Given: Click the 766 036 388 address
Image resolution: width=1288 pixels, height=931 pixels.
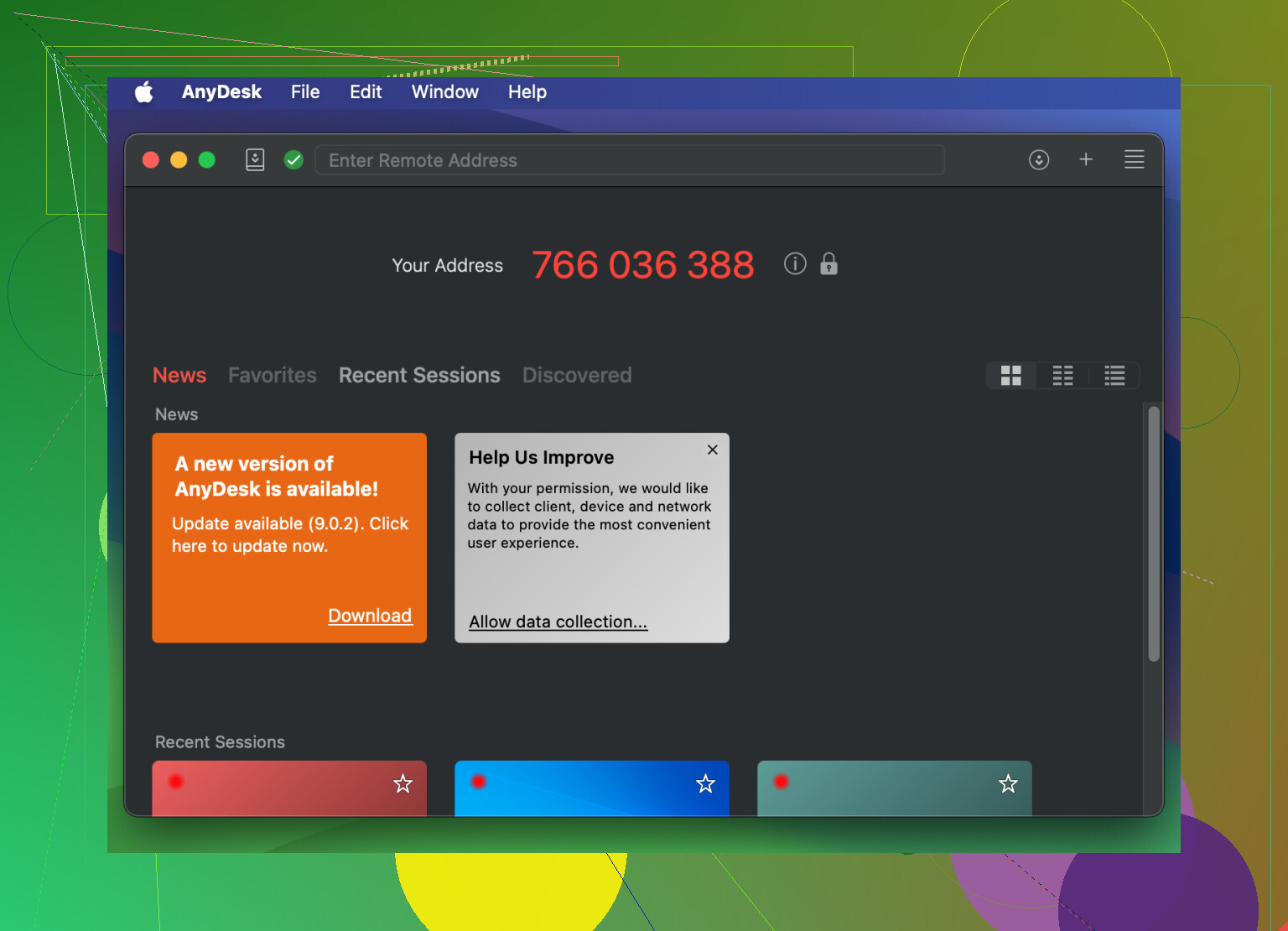Looking at the screenshot, I should tap(643, 265).
